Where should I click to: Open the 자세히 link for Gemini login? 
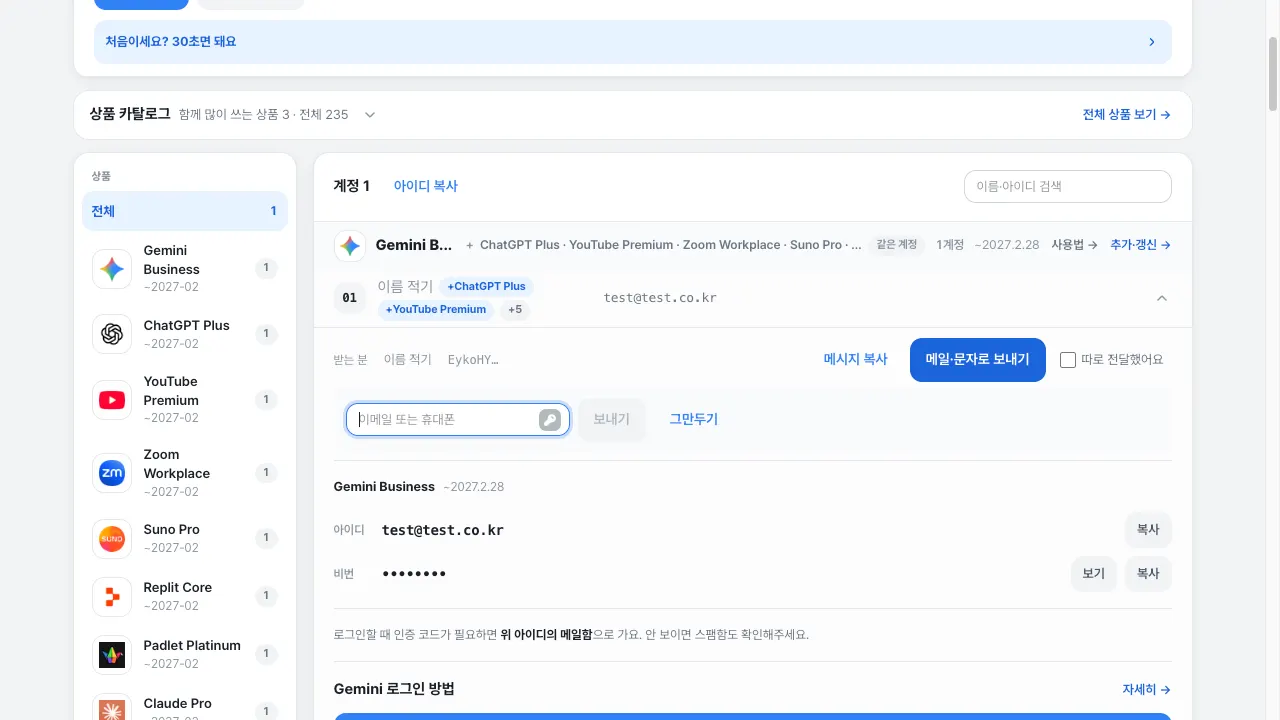click(1146, 690)
